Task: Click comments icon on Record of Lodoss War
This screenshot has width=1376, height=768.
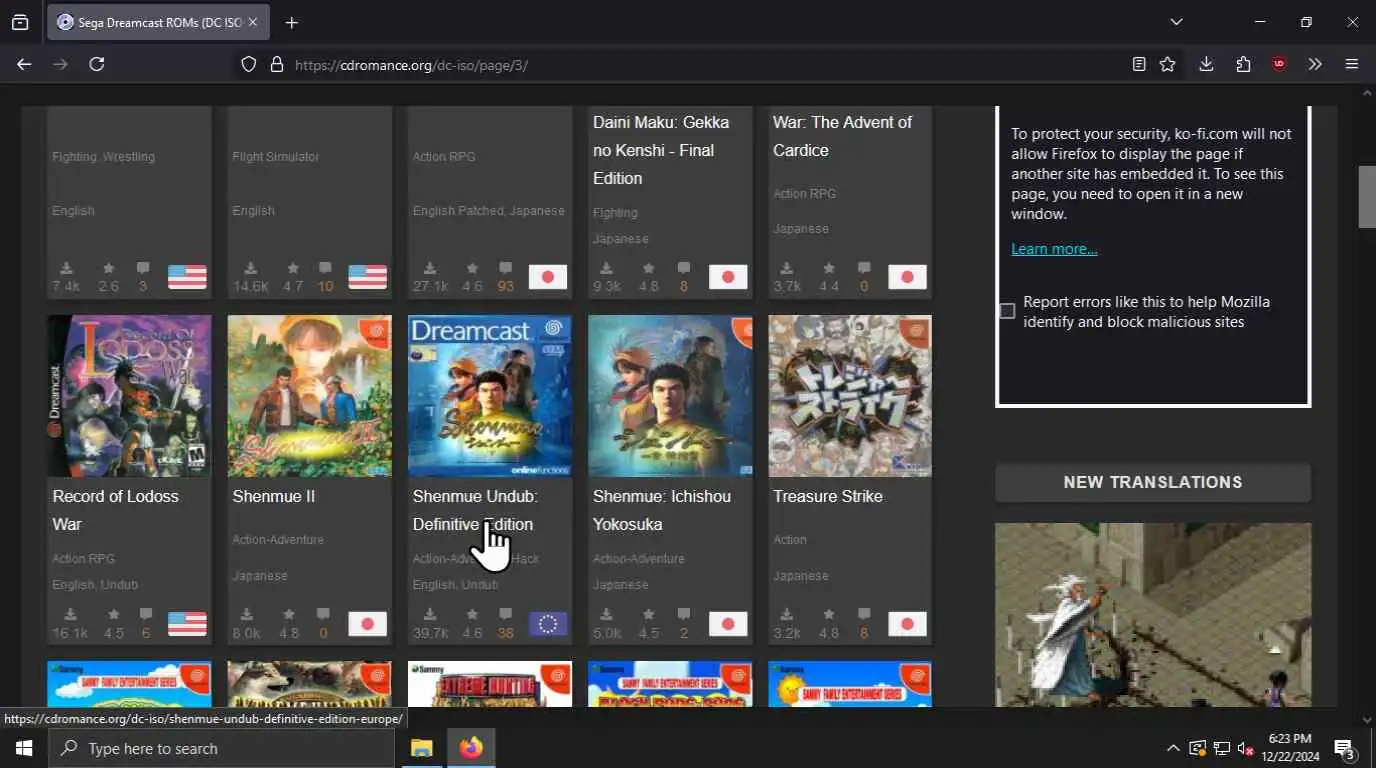Action: tap(146, 614)
